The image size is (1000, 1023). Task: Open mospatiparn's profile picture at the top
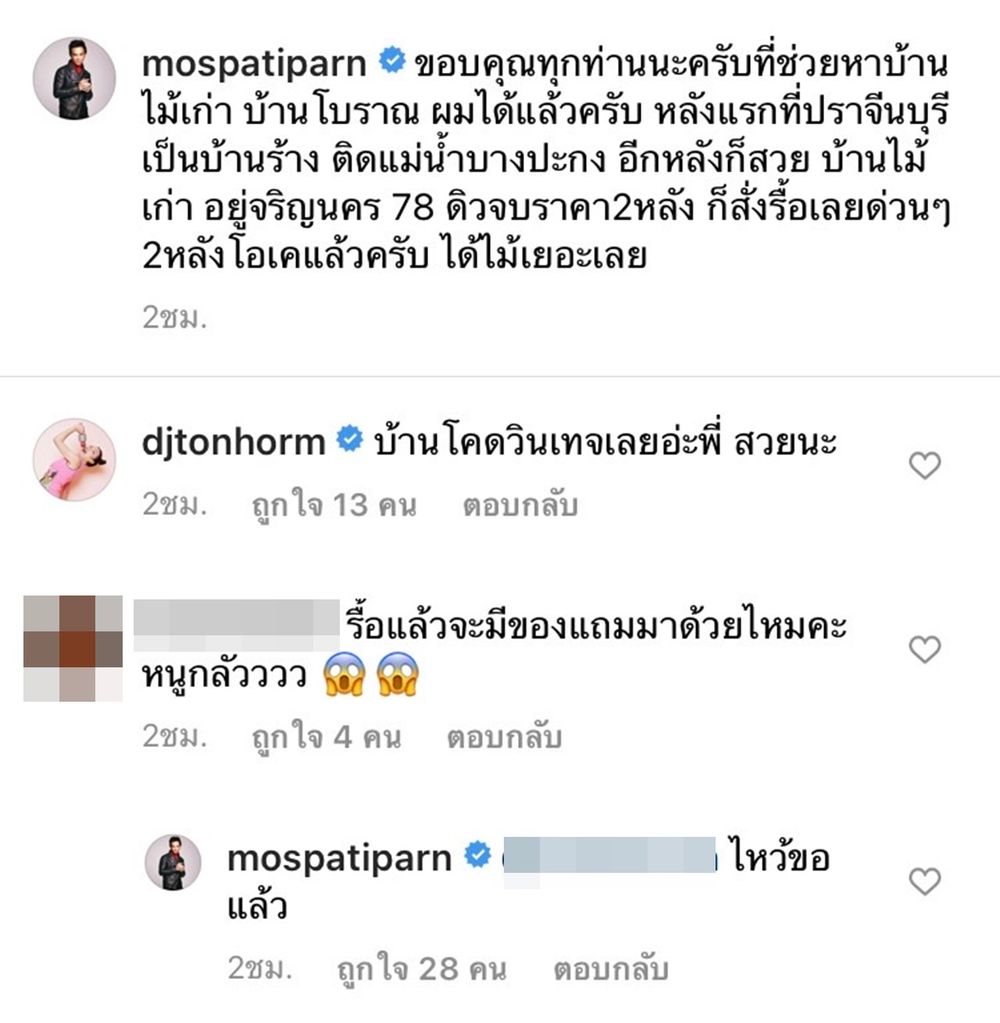pos(74,78)
